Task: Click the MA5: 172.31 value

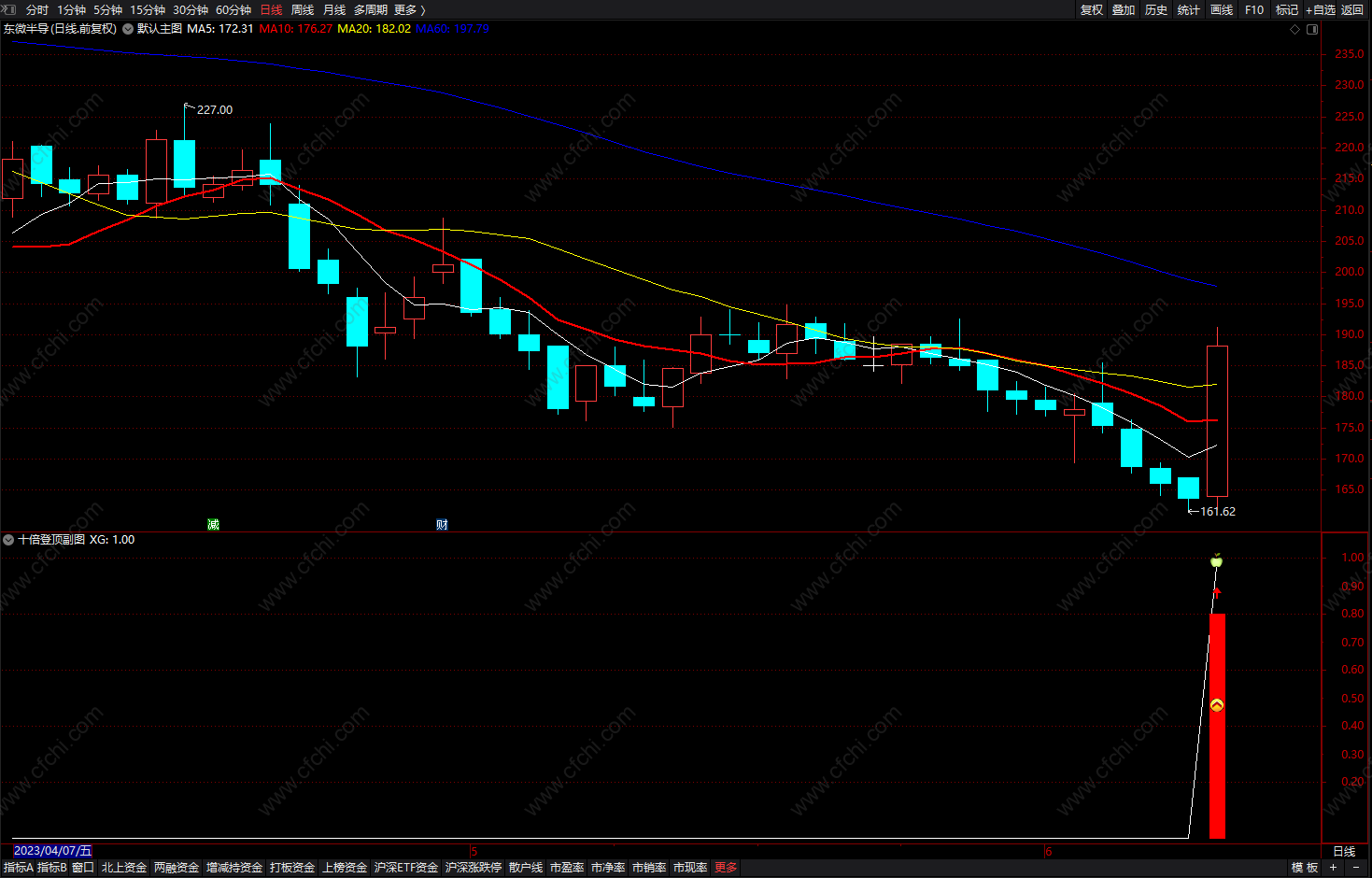Action: [220, 29]
